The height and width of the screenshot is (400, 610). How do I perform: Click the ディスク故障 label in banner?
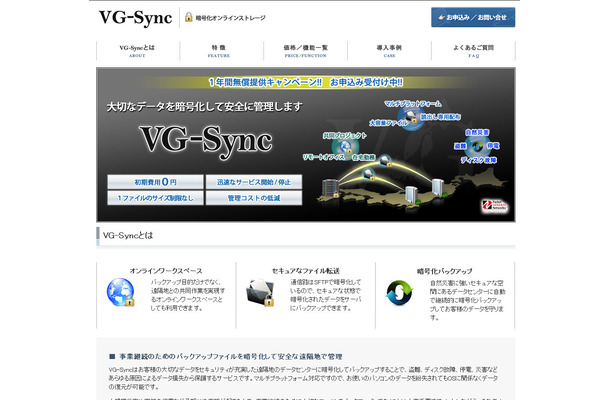click(x=479, y=160)
